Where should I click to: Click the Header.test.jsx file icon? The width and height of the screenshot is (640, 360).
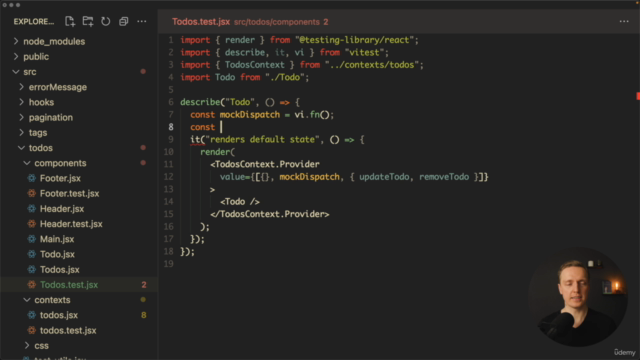31,224
